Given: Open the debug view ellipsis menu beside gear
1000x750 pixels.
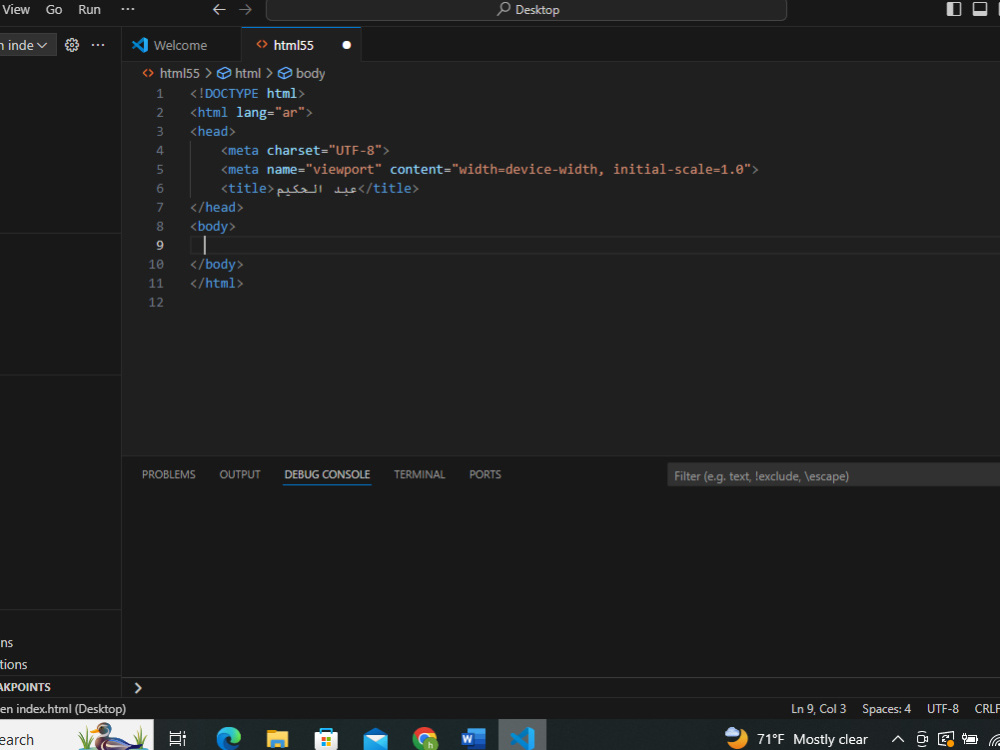Looking at the screenshot, I should (98, 45).
